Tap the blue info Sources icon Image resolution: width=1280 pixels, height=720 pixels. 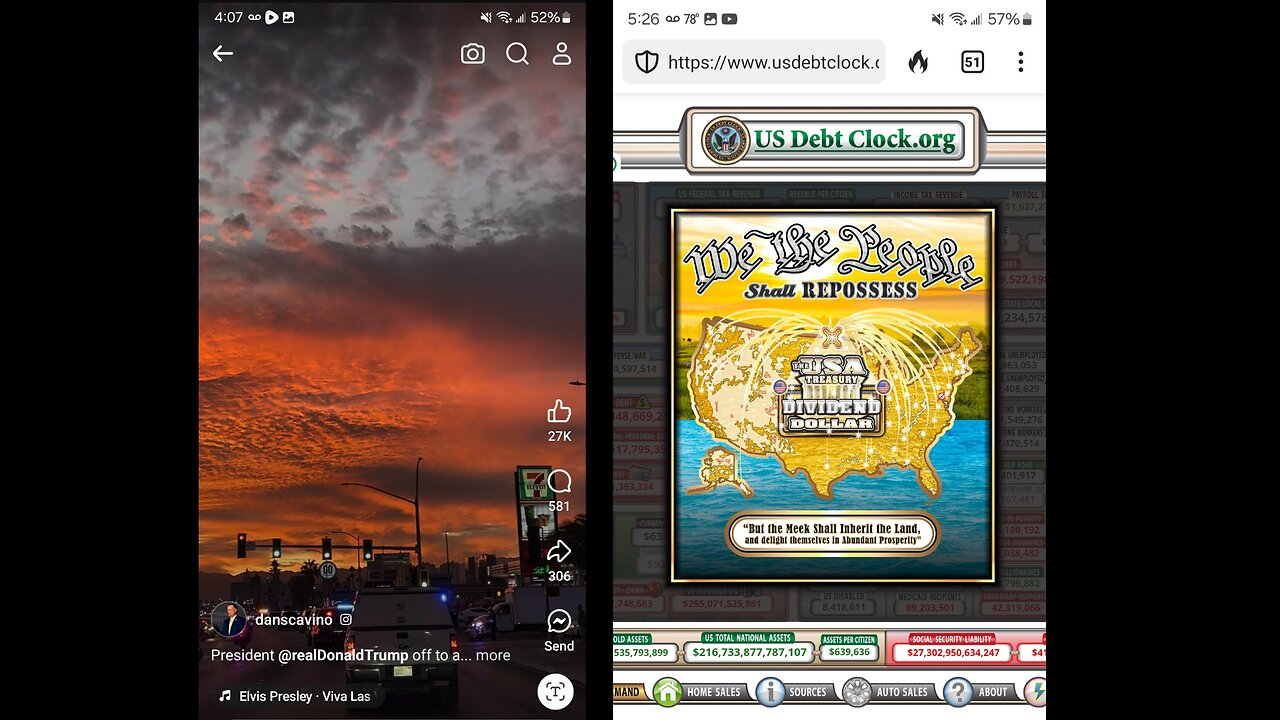770,692
